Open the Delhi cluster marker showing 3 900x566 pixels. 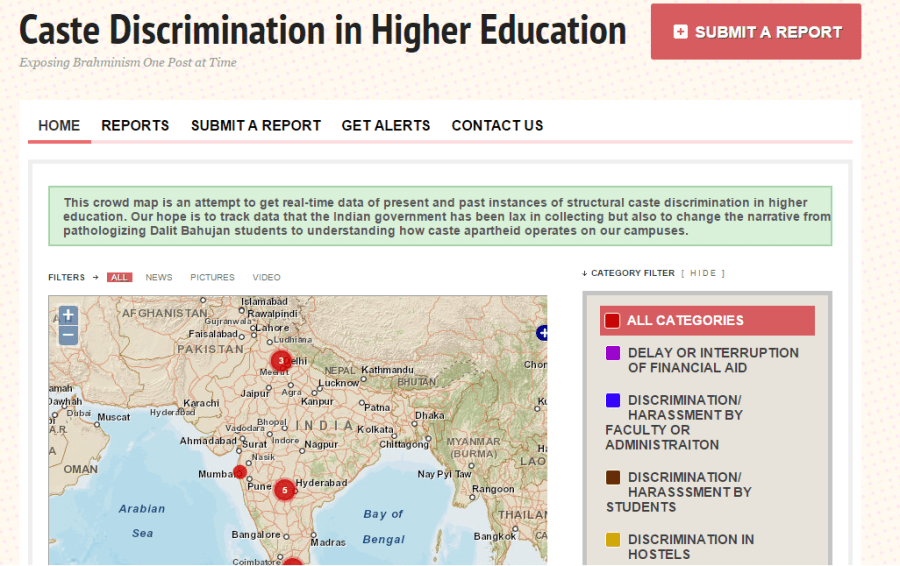pyautogui.click(x=281, y=360)
